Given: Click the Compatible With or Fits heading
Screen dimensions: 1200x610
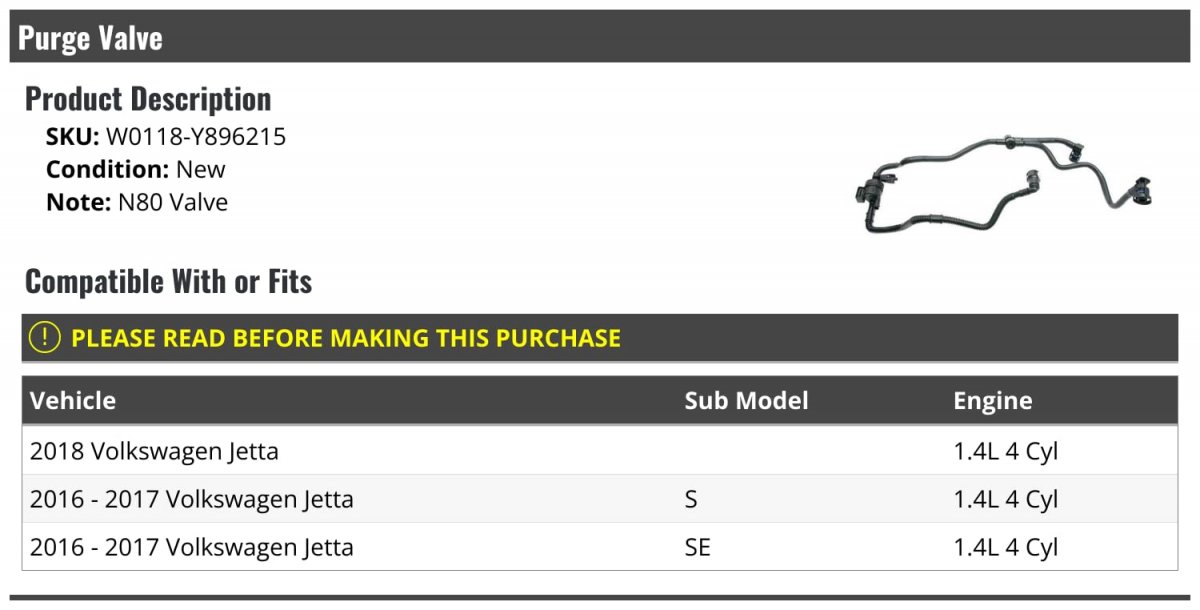Looking at the screenshot, I should pyautogui.click(x=168, y=282).
